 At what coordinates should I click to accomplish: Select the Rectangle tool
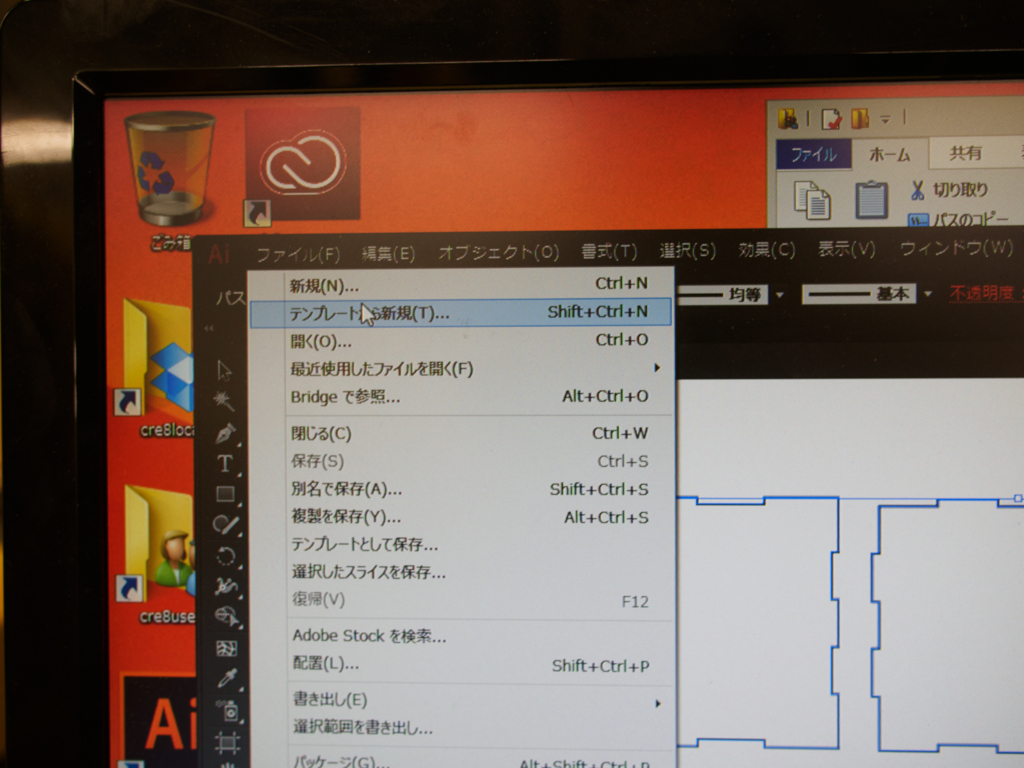(225, 494)
